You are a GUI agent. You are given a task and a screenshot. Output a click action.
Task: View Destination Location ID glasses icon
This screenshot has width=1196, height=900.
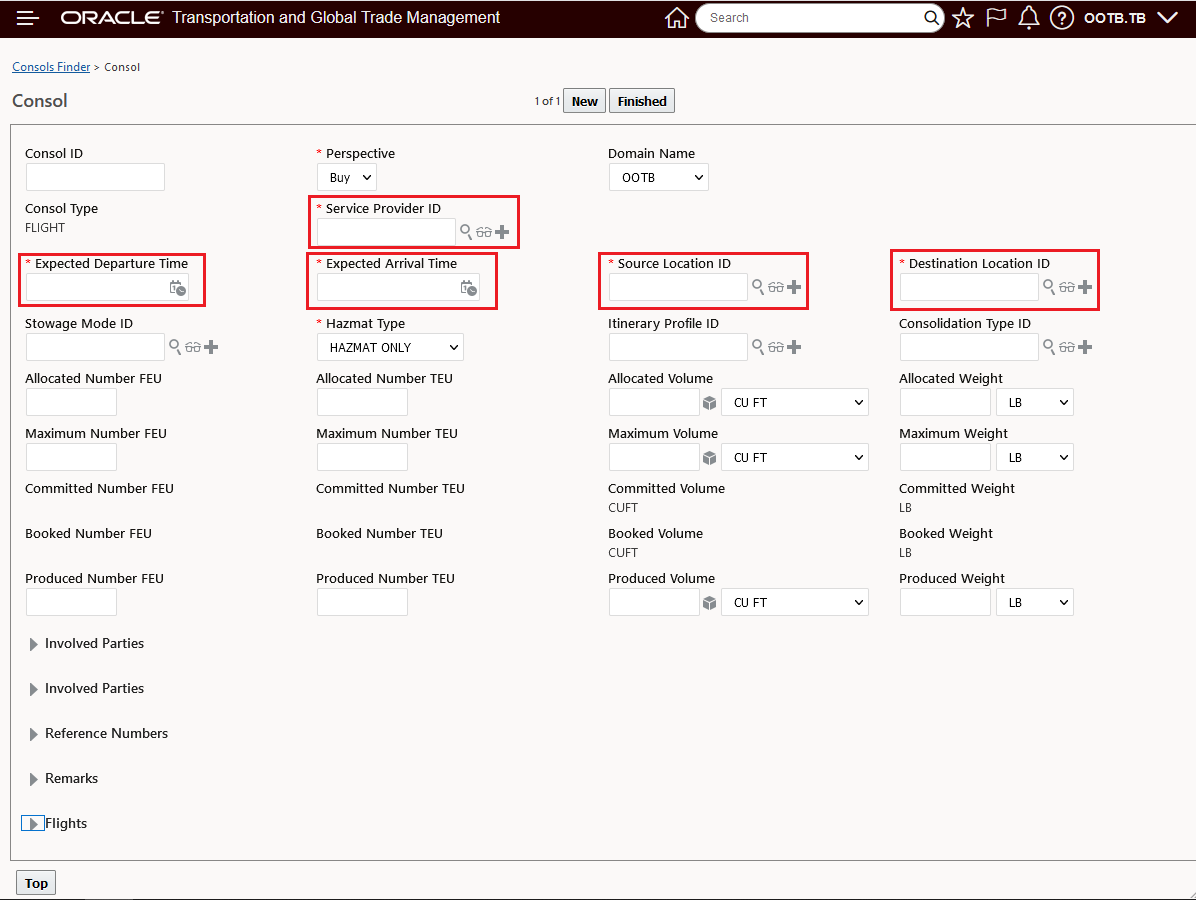tap(1067, 287)
